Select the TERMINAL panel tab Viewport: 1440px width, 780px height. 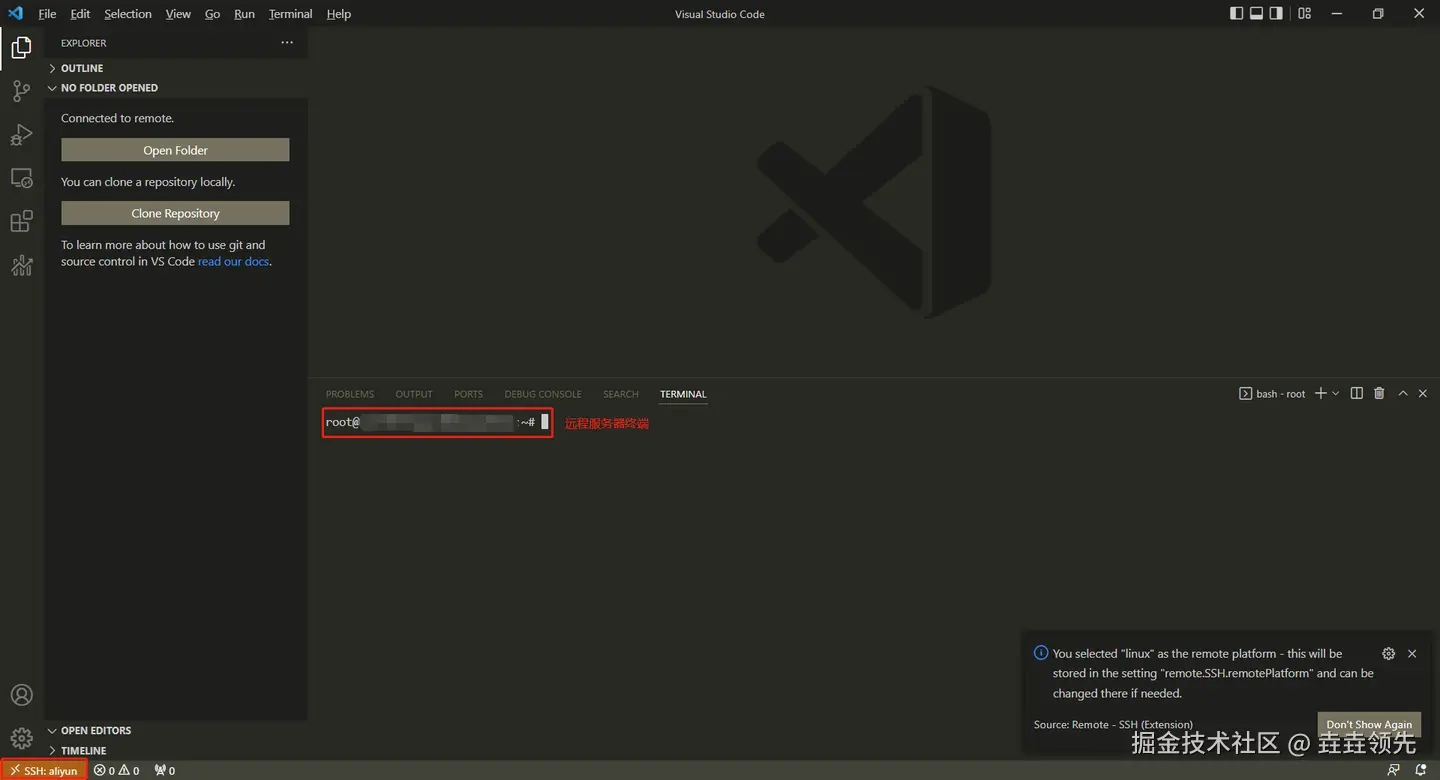click(x=683, y=394)
